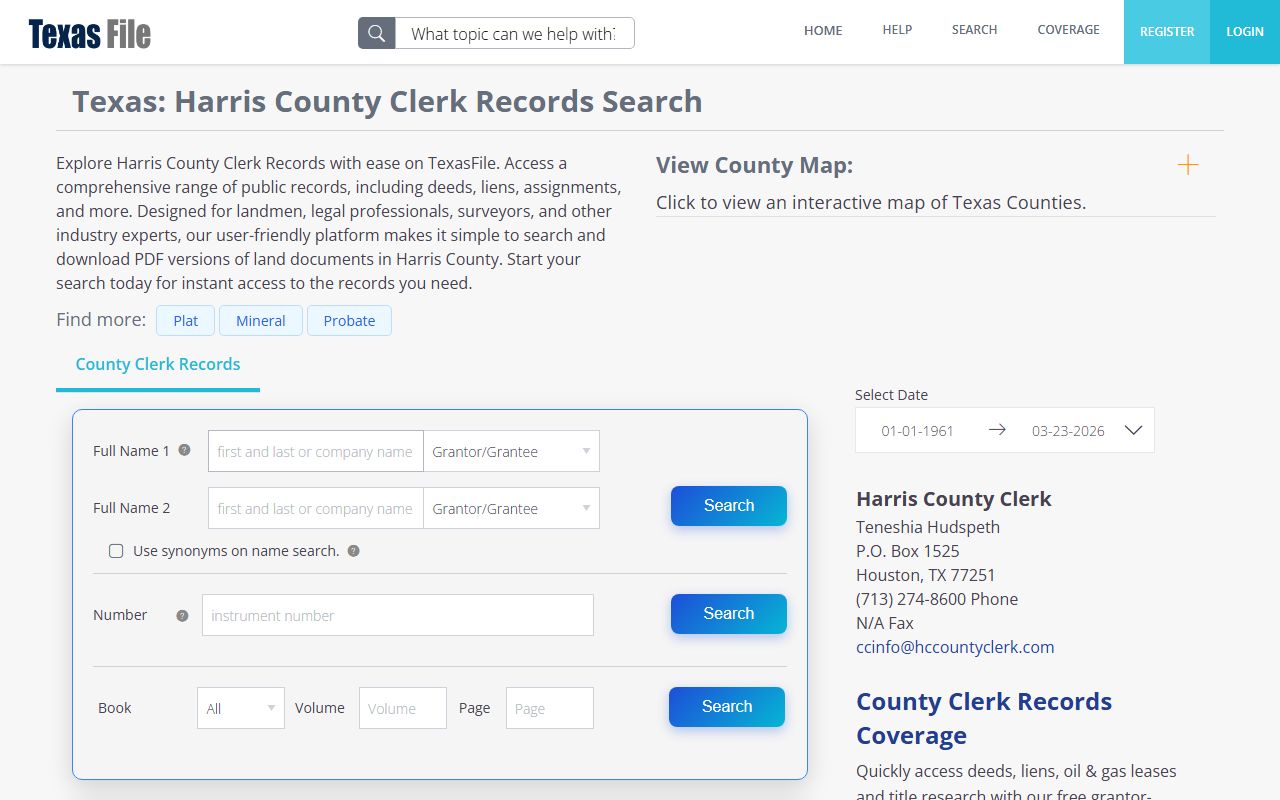
Task: Open the HELP menu item
Action: [x=897, y=30]
